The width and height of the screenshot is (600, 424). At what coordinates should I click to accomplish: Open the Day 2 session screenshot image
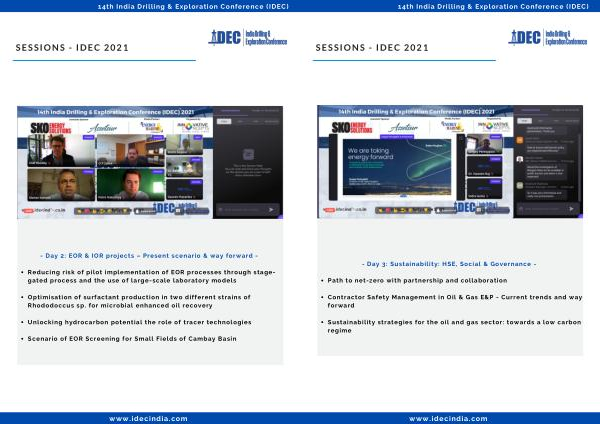tap(150, 162)
